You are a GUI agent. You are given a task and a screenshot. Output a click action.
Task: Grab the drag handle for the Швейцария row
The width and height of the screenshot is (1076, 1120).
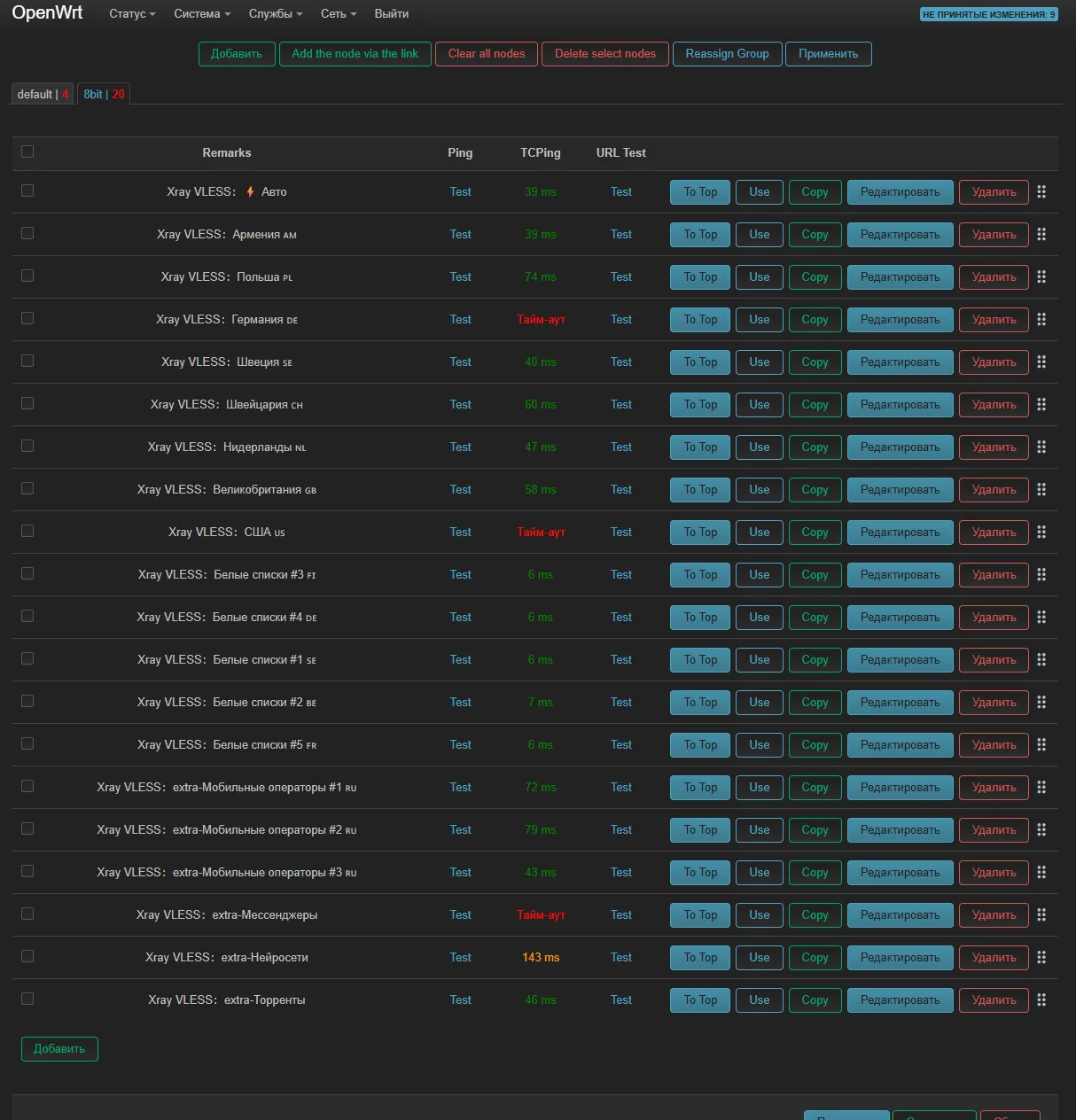[x=1041, y=404]
